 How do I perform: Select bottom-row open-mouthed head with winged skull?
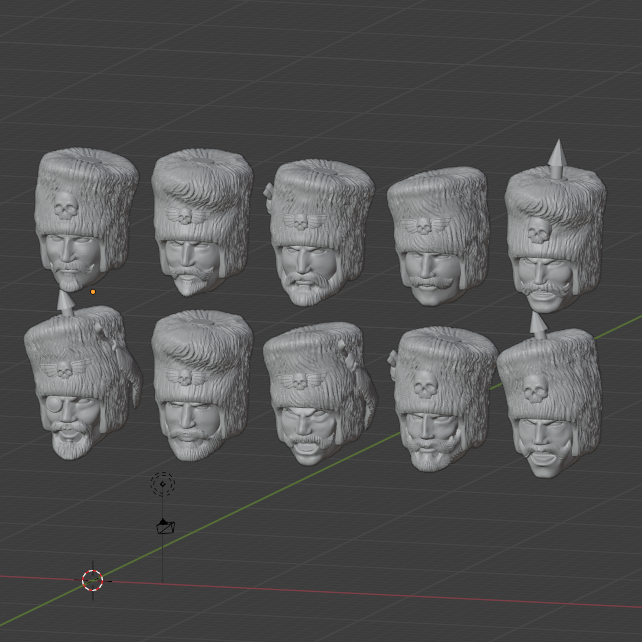(x=319, y=393)
